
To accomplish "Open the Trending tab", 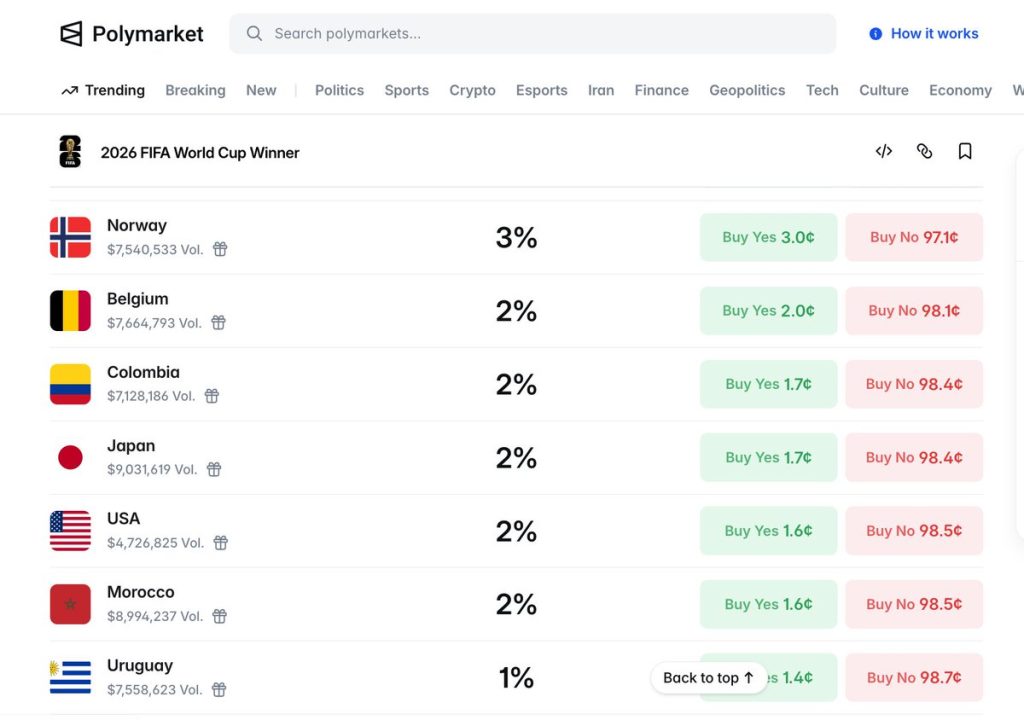I will click(103, 90).
